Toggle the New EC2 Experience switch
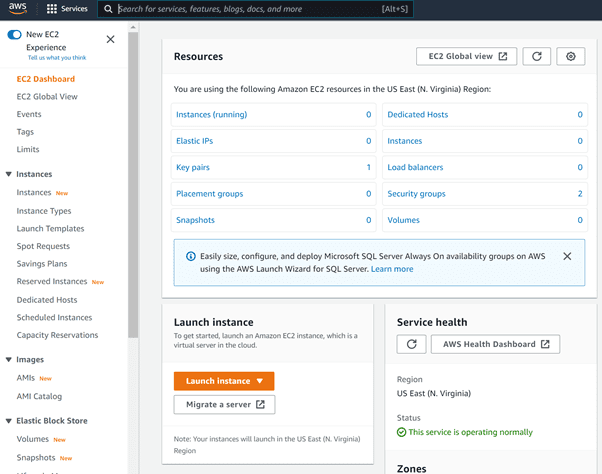The image size is (602, 474). 14,35
